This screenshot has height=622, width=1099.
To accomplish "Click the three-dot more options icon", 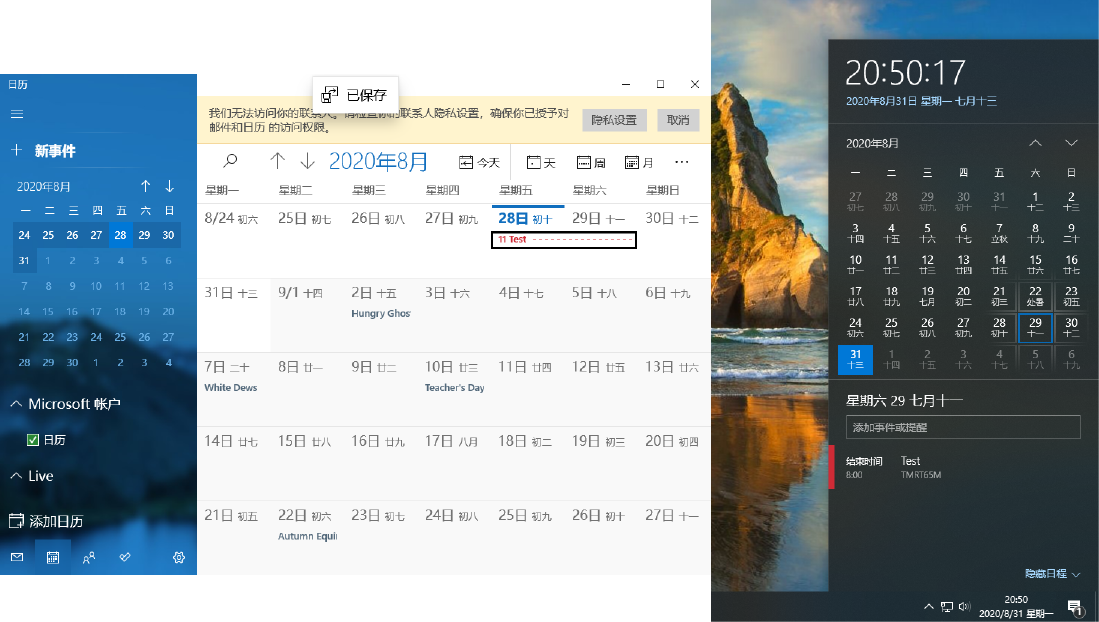I will click(682, 161).
